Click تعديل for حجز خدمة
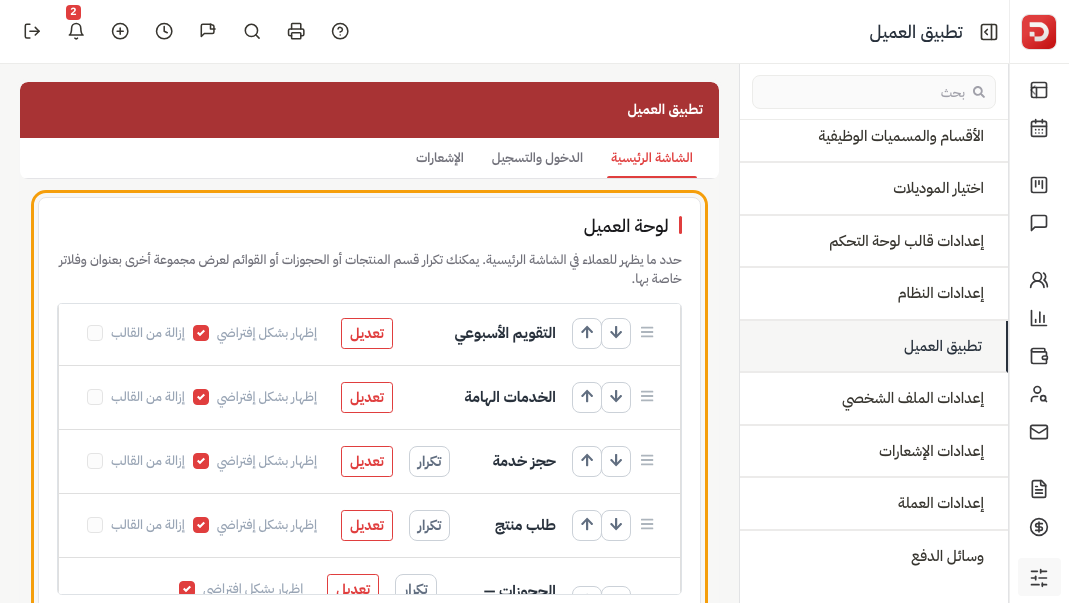 pyautogui.click(x=367, y=462)
